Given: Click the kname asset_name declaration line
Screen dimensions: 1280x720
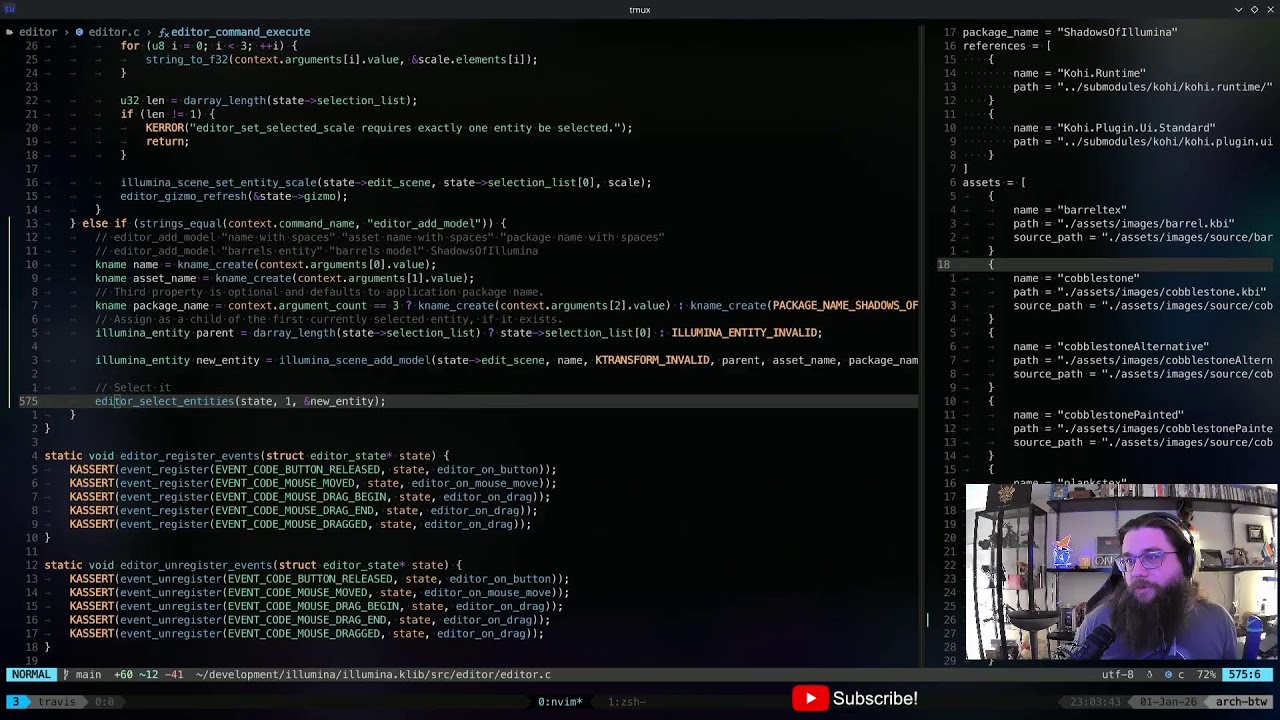Looking at the screenshot, I should [284, 279].
